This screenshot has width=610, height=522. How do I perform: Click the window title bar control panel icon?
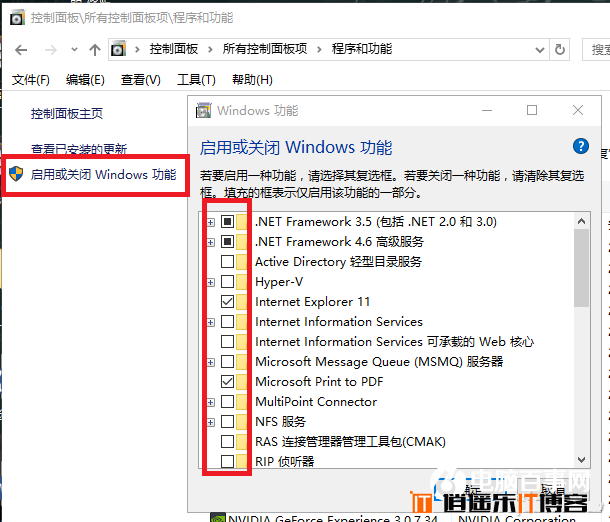point(17,18)
